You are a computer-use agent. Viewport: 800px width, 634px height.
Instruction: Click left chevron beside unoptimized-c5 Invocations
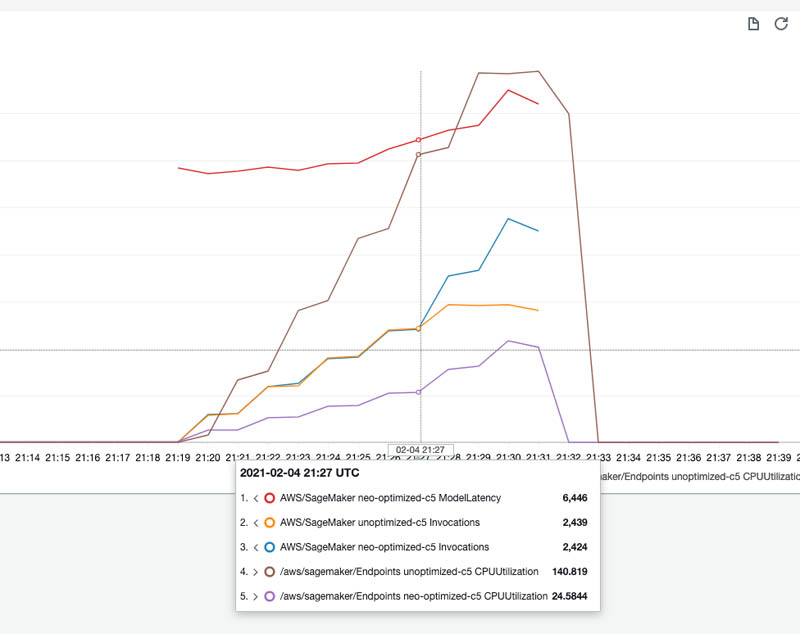click(x=256, y=522)
